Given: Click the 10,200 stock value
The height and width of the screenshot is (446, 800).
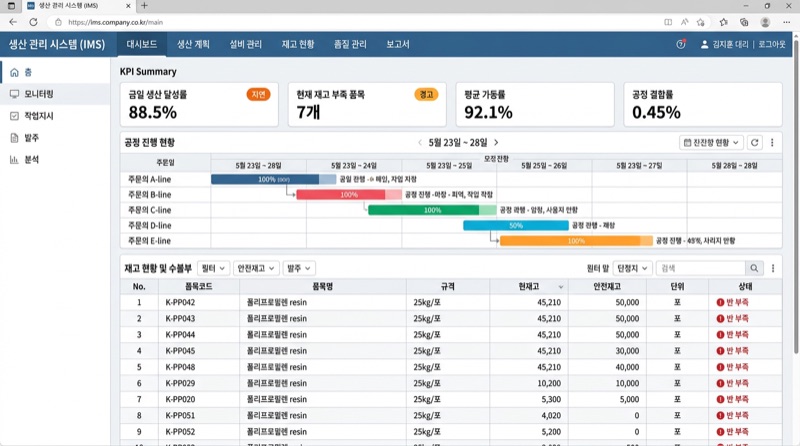Looking at the screenshot, I should 549,383.
